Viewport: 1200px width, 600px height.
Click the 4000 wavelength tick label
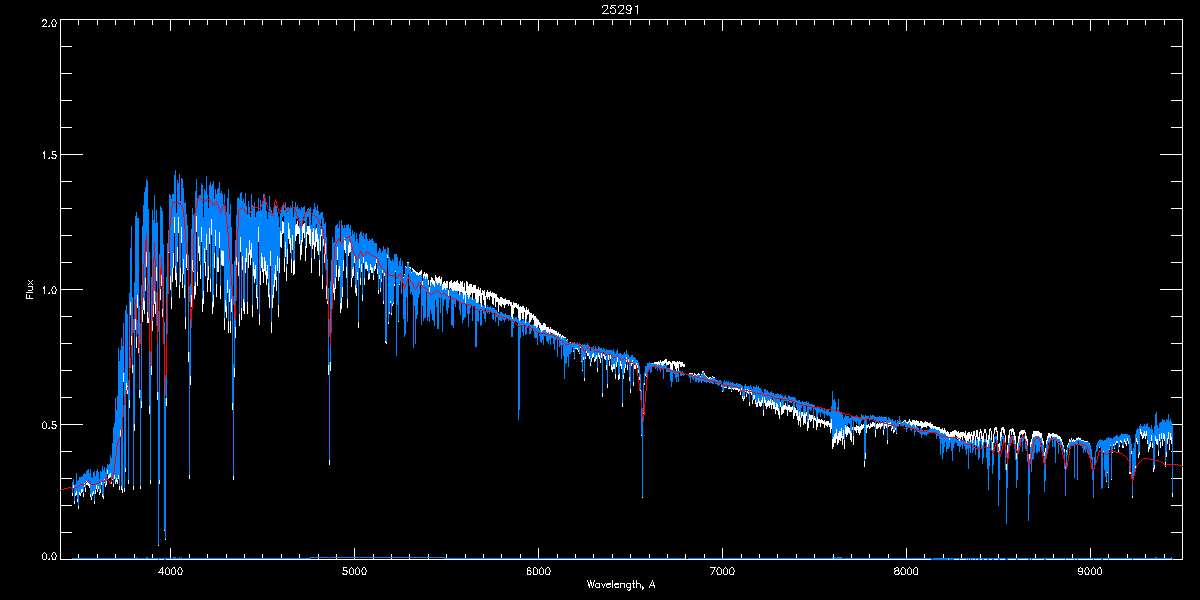point(170,571)
